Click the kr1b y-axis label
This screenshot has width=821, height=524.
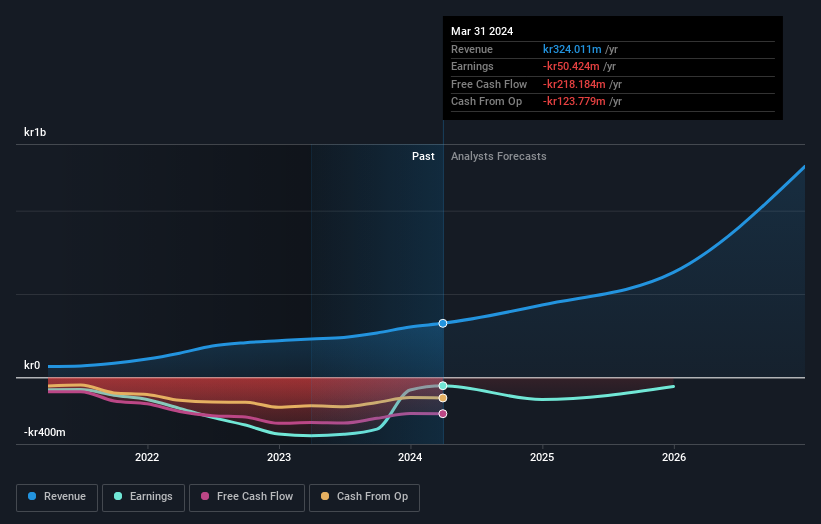pos(35,132)
